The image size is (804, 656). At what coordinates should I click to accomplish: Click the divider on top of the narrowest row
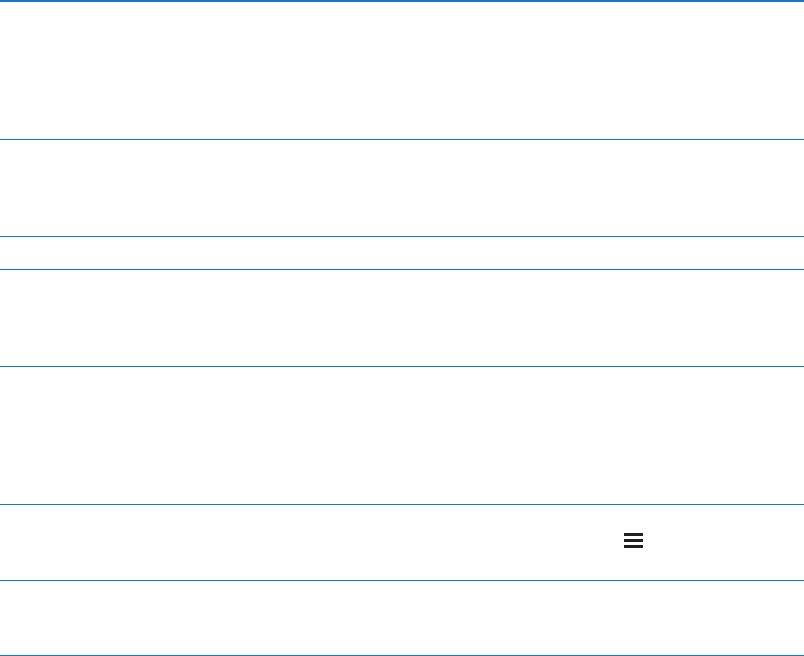[402, 236]
